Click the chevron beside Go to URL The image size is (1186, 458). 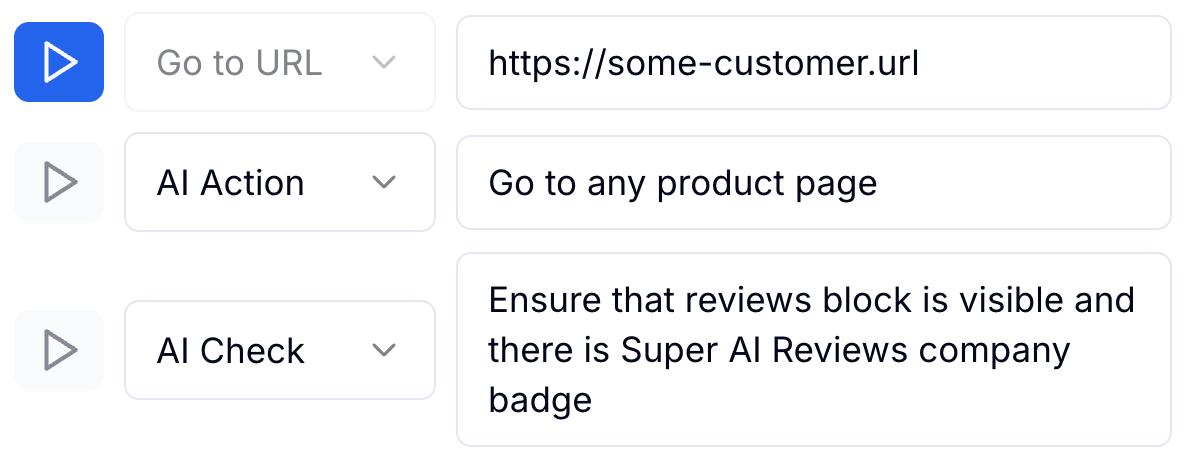[384, 62]
